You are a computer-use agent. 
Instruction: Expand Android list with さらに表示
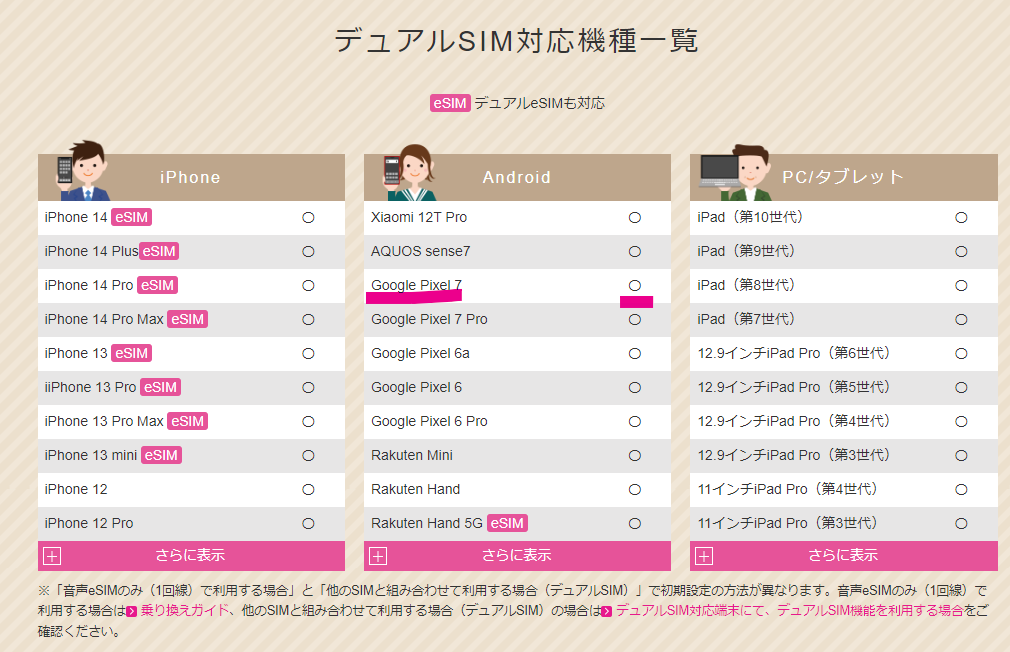coord(517,556)
